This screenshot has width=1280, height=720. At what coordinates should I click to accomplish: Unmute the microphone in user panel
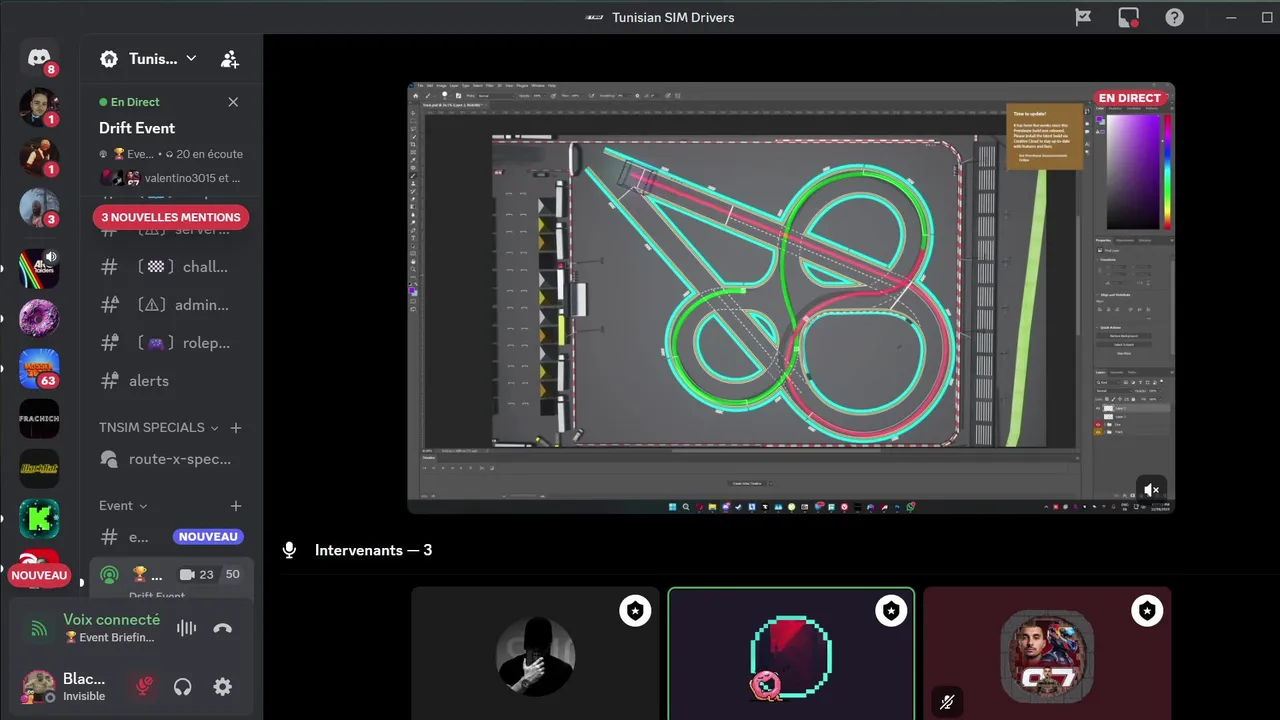(144, 687)
